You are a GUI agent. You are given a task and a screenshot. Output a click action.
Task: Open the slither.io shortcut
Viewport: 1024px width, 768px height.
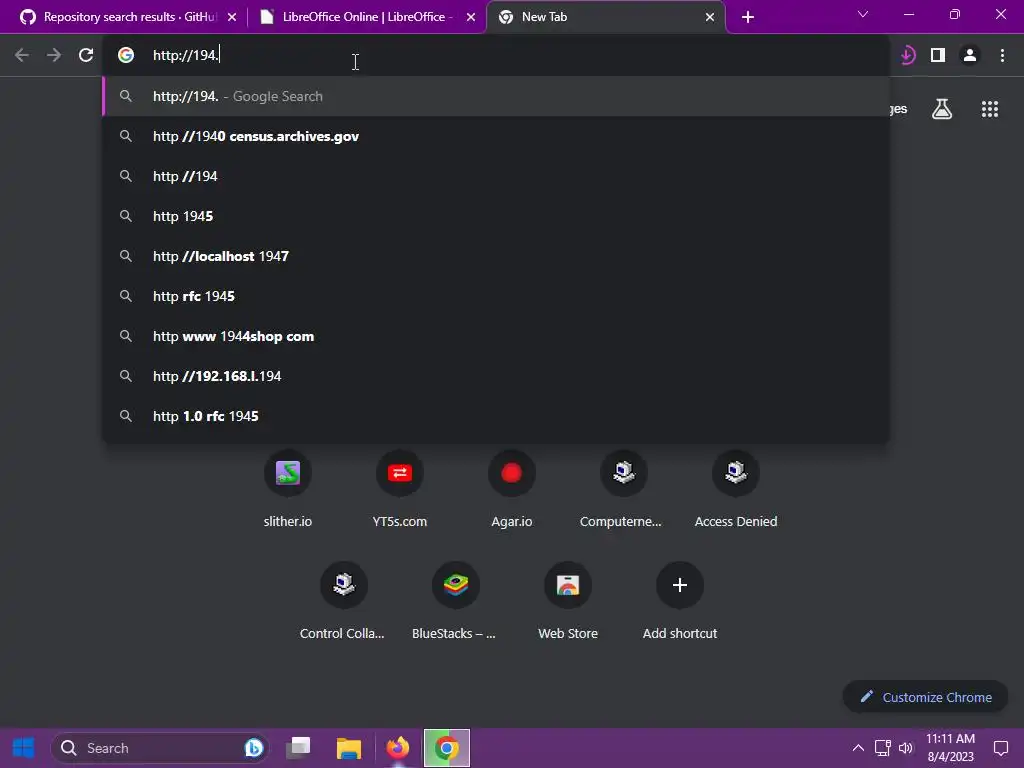tap(287, 488)
